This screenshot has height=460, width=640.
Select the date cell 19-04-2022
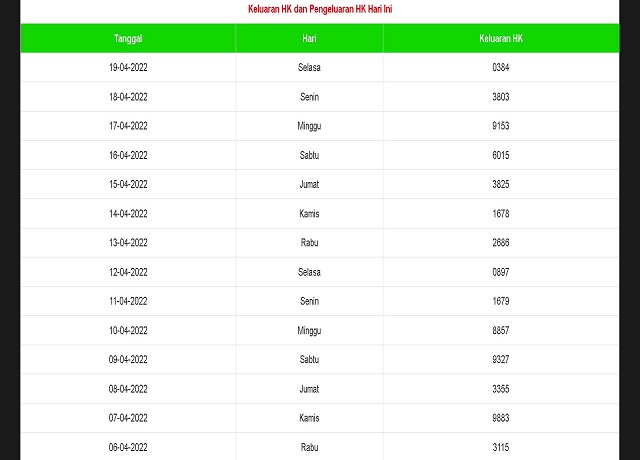click(128, 67)
